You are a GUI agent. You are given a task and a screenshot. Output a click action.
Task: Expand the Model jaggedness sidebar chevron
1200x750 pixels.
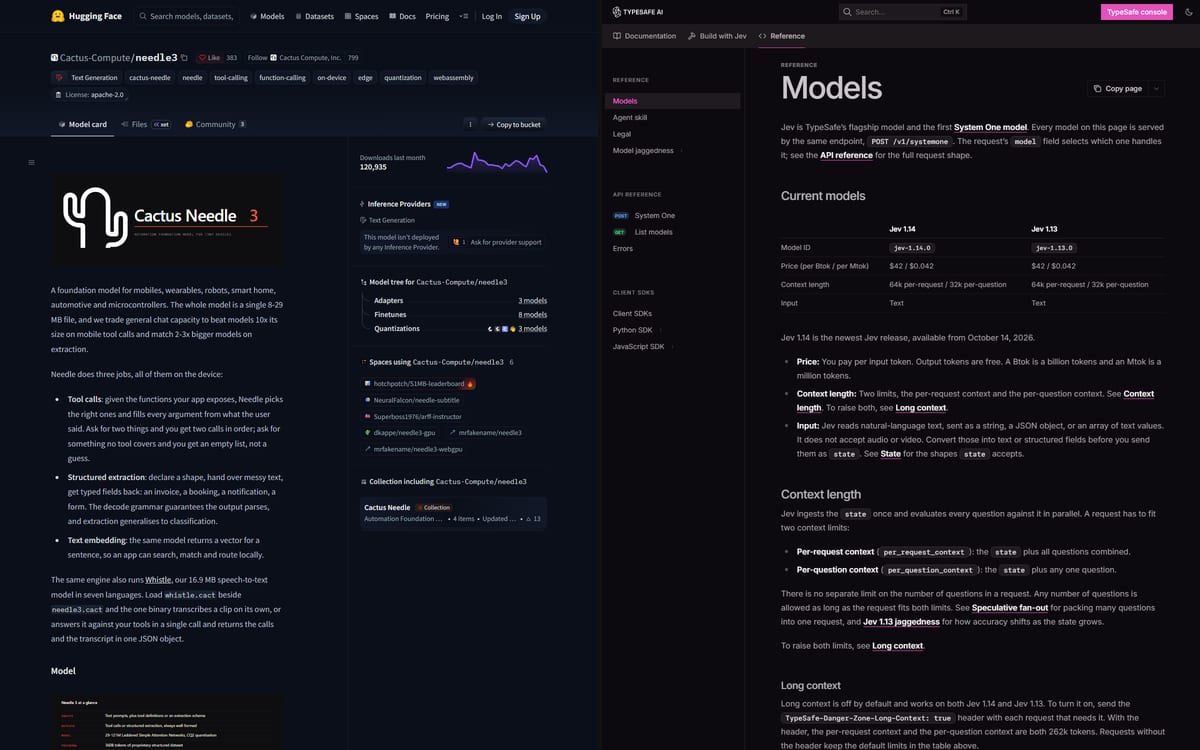[682, 151]
